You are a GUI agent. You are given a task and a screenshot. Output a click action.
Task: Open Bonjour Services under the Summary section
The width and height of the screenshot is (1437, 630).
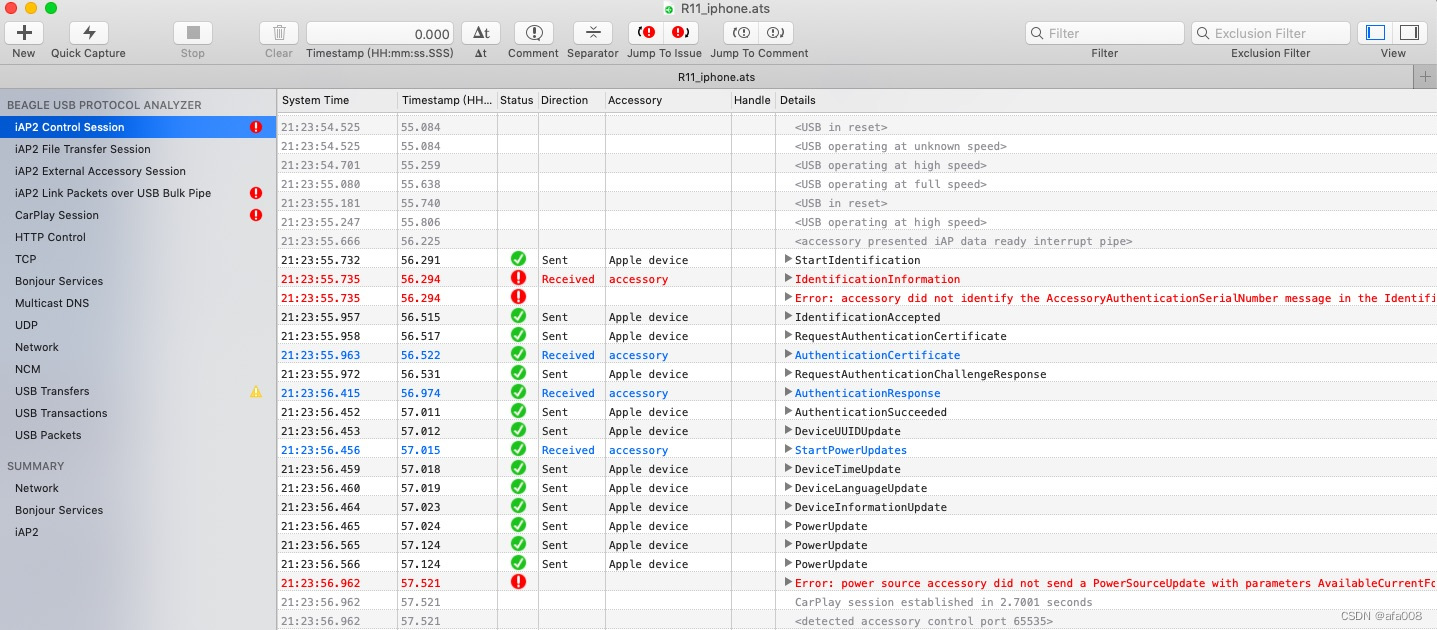[138, 510]
